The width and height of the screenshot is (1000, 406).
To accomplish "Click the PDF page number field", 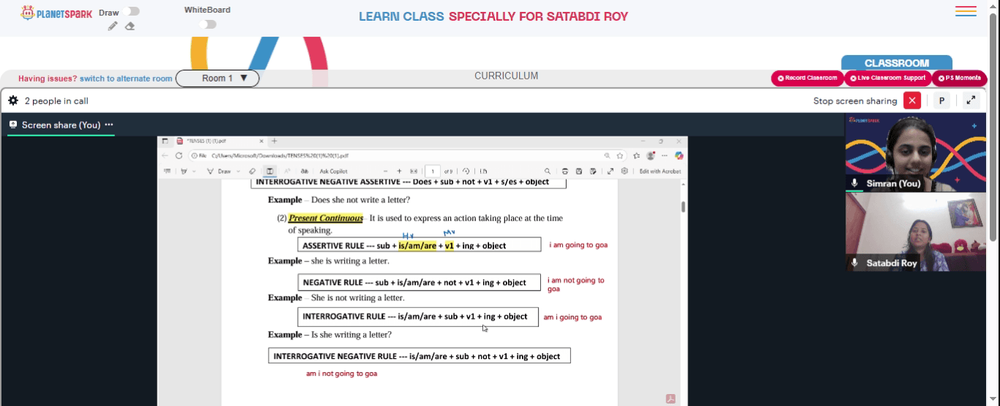I will (x=433, y=171).
